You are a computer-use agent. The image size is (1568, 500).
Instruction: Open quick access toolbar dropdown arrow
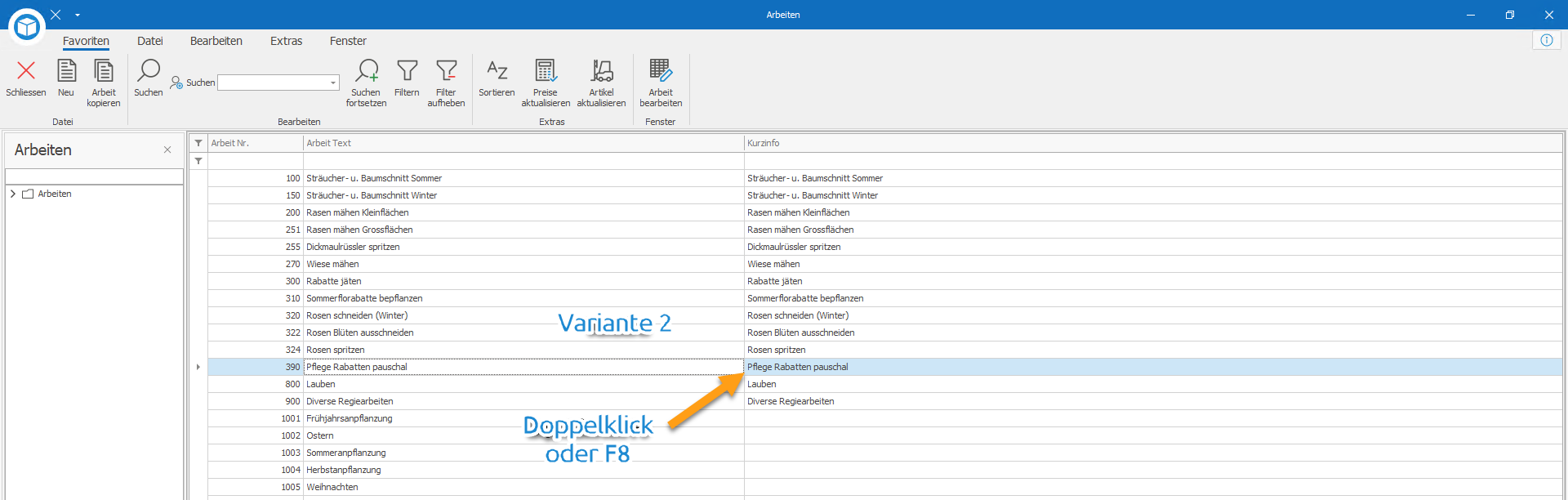tap(78, 15)
